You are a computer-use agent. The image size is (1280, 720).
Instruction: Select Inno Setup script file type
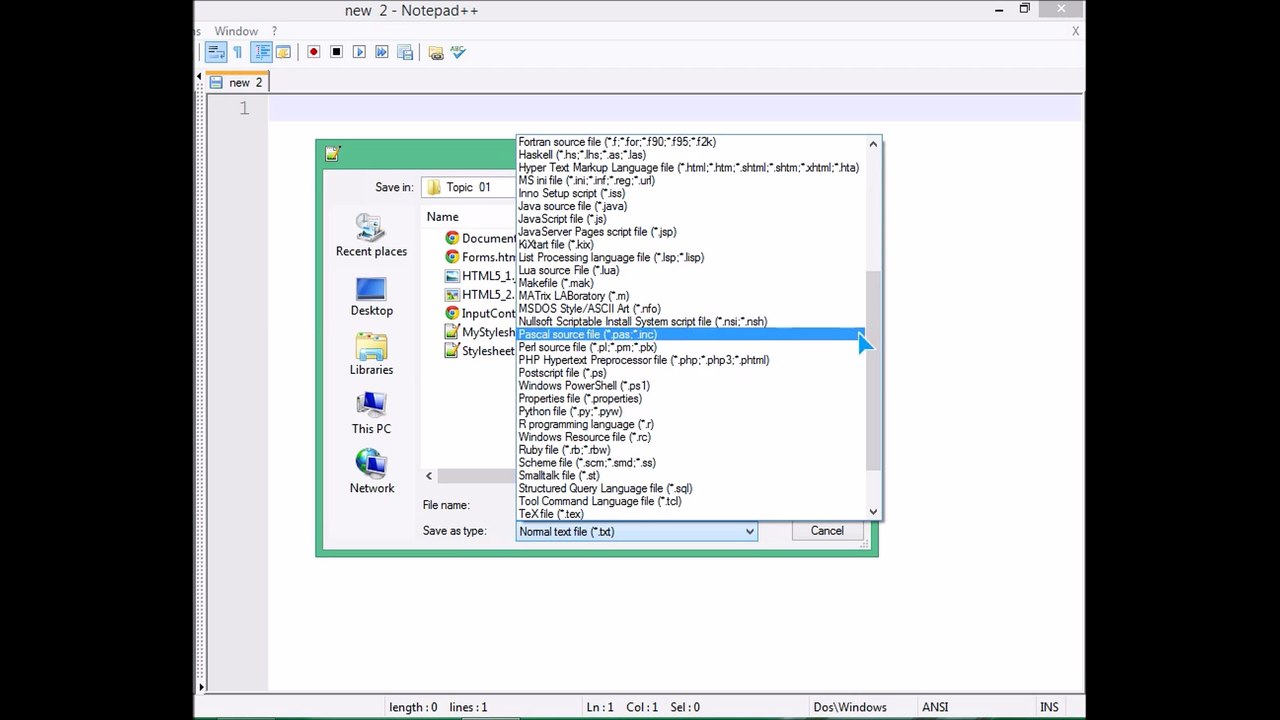click(x=691, y=193)
